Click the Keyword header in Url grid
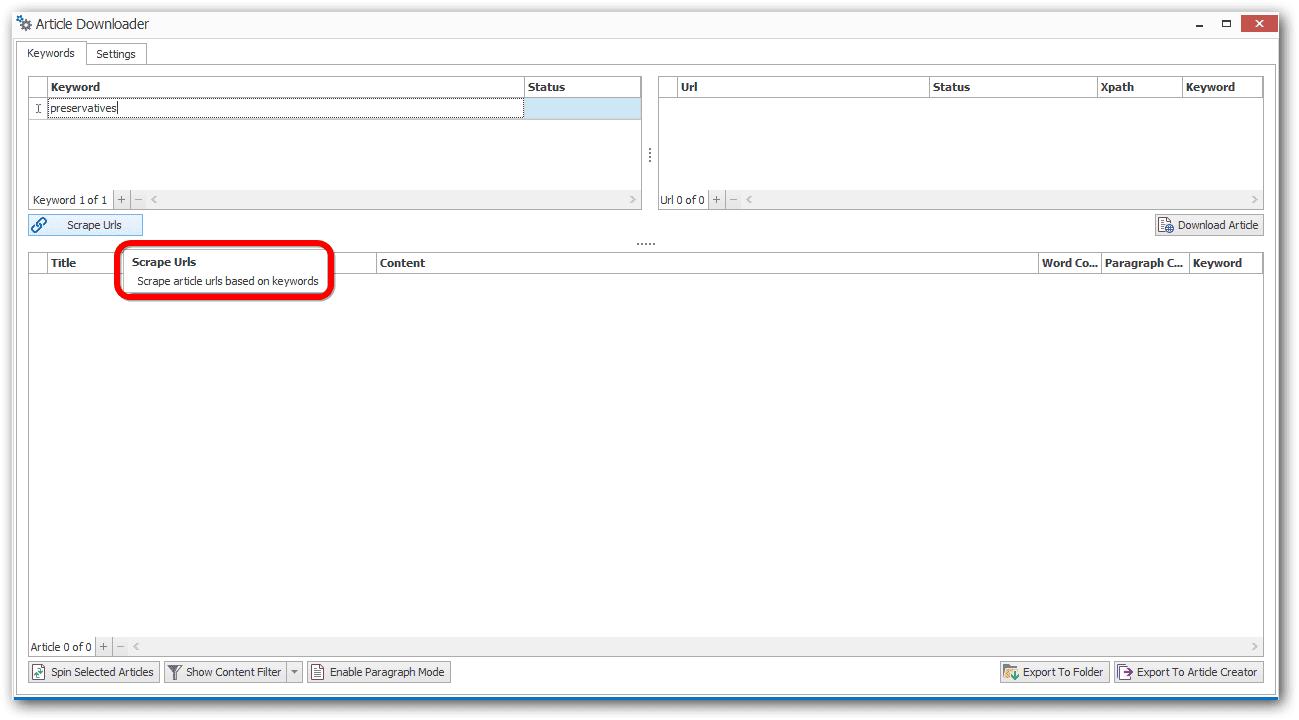The image size is (1299, 720). [x=1222, y=87]
